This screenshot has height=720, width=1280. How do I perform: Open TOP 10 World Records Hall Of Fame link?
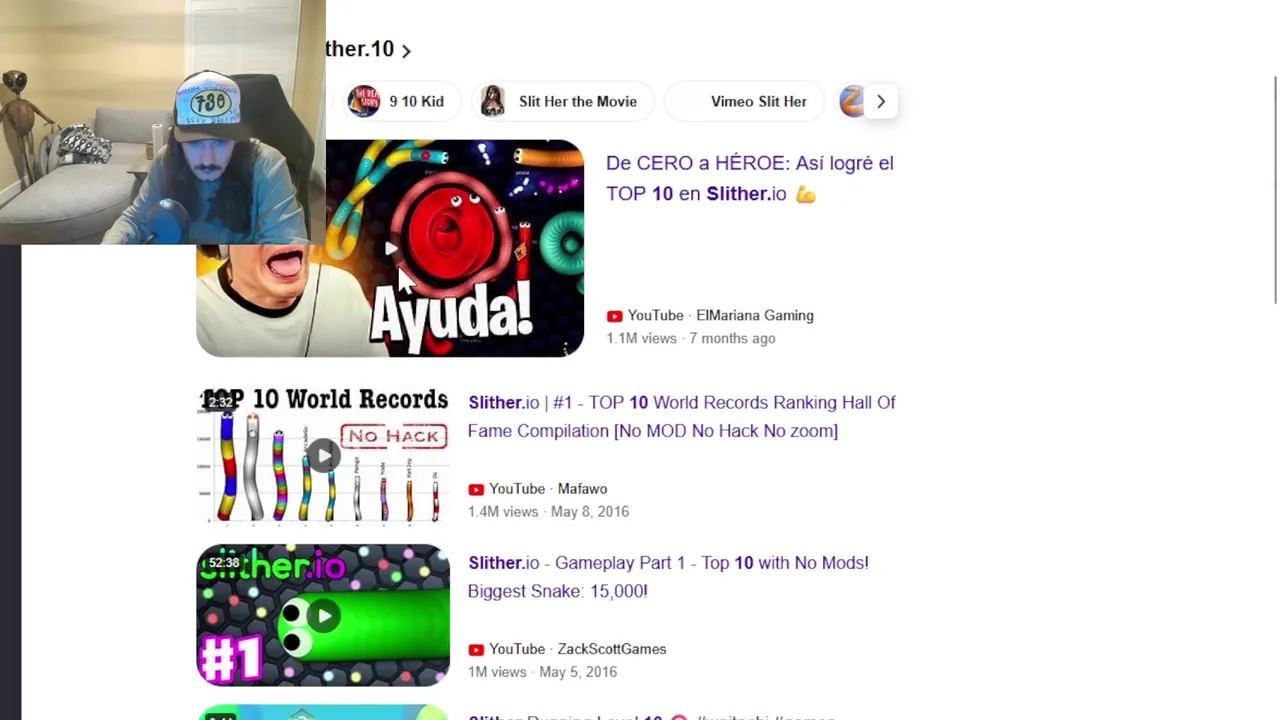click(x=682, y=416)
